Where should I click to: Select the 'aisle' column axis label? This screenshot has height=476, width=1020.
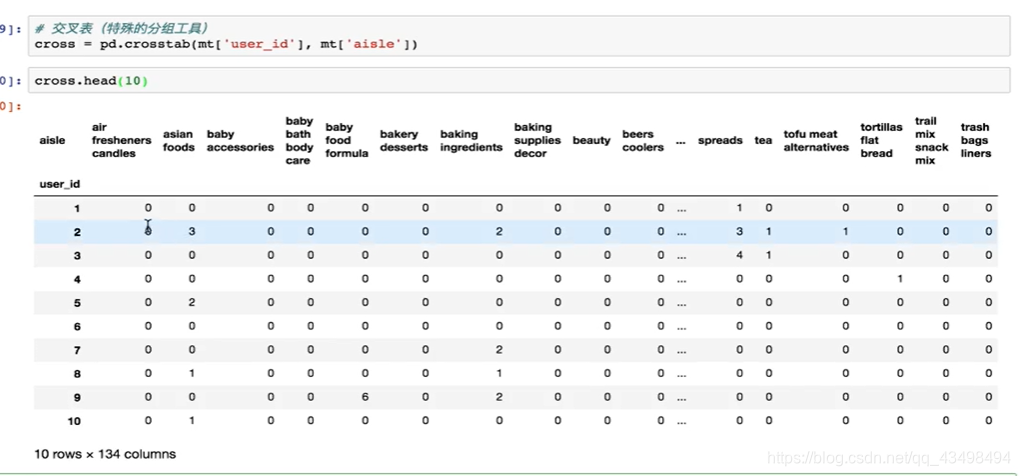(x=52, y=140)
